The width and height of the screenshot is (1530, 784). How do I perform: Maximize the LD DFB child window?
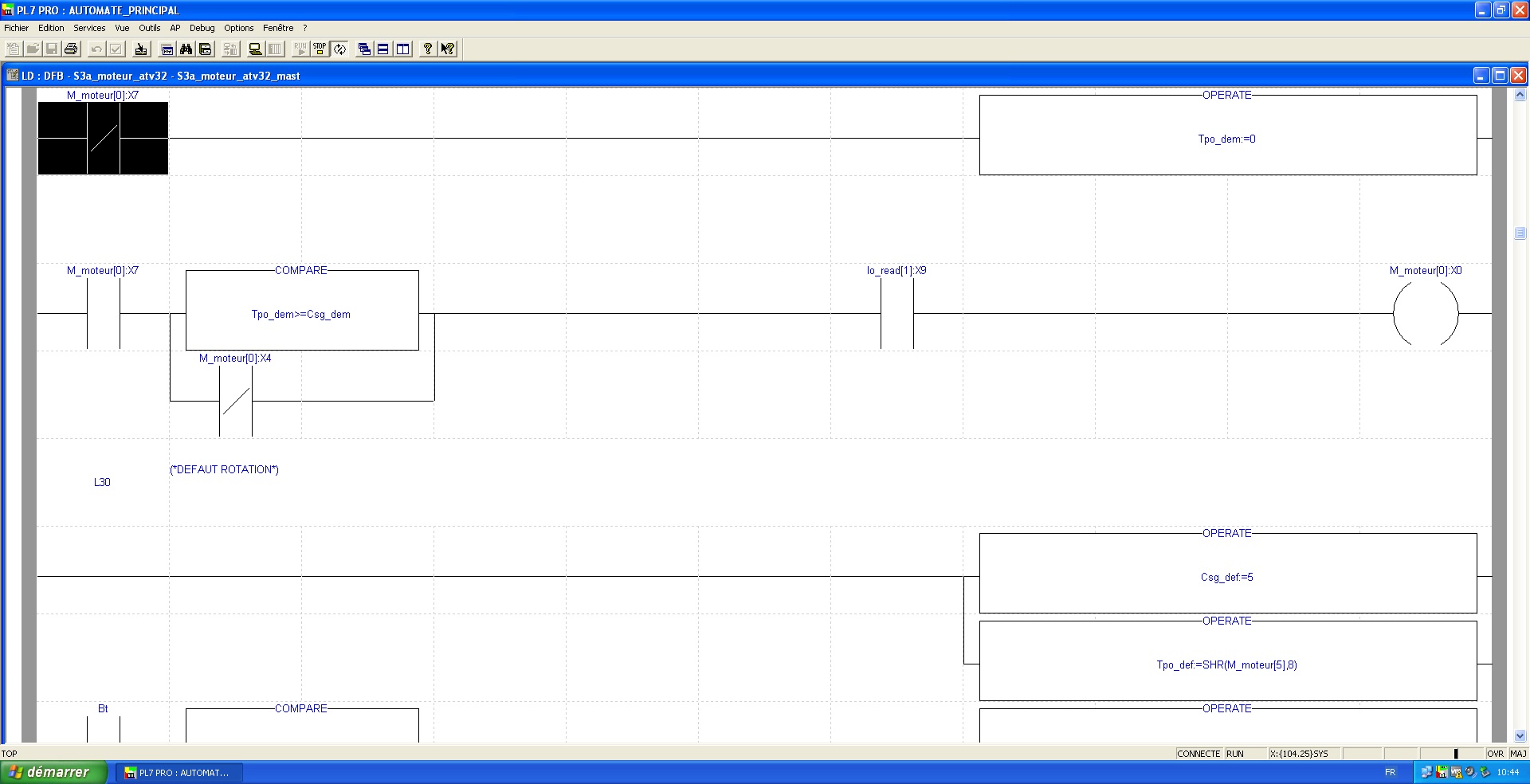click(1500, 76)
